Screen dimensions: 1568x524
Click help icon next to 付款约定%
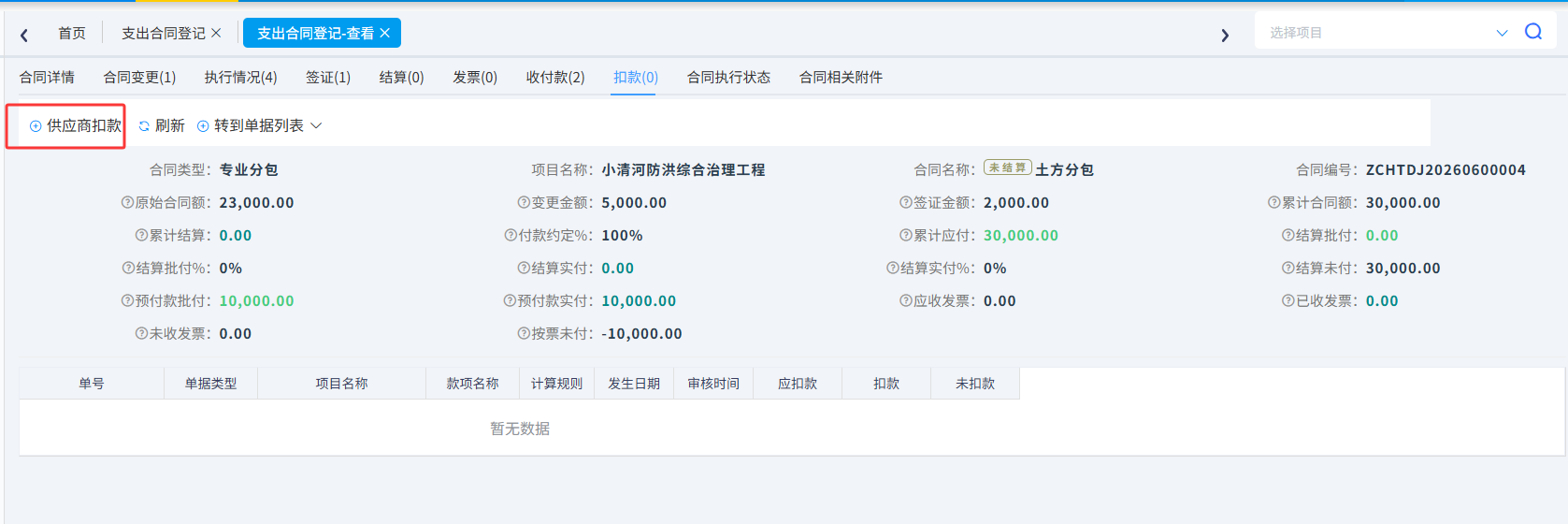coord(511,236)
